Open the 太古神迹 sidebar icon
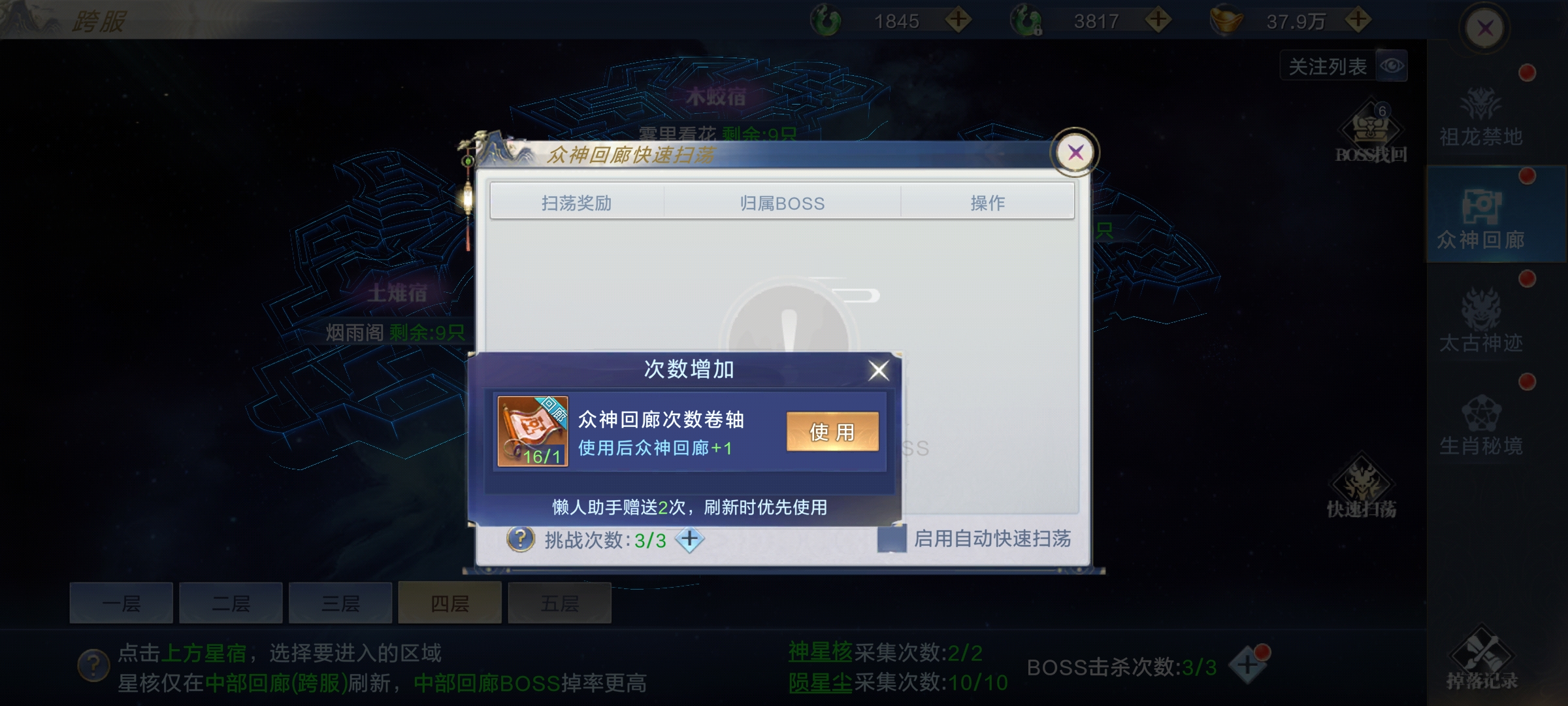 [x=1481, y=322]
